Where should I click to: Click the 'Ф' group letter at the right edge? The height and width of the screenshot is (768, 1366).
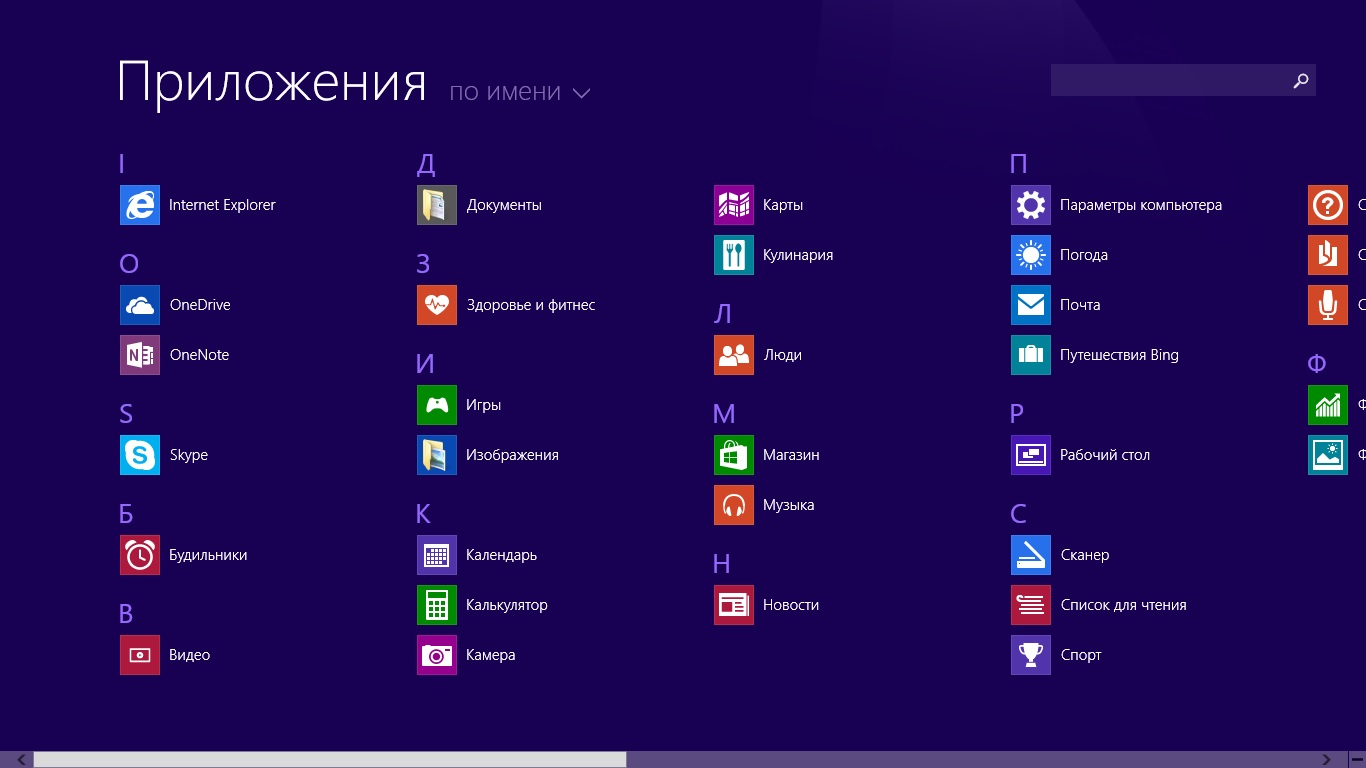click(x=1317, y=364)
